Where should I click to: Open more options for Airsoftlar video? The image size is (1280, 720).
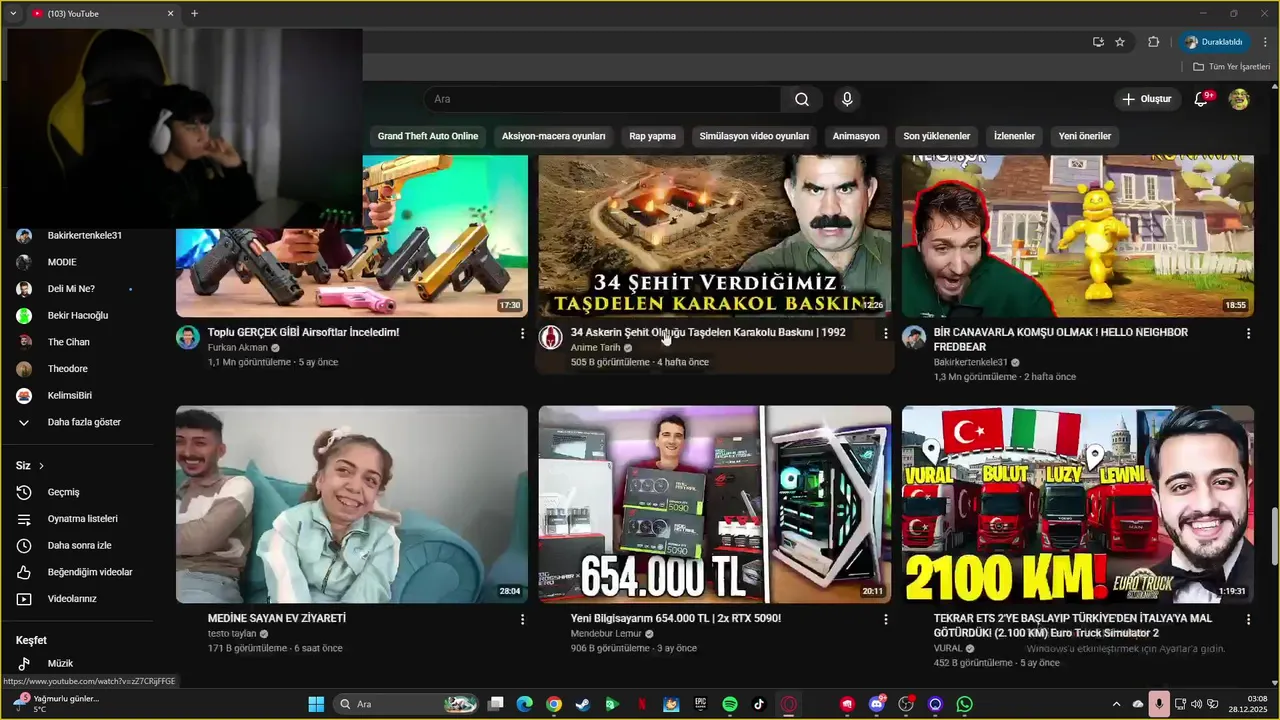click(x=522, y=333)
